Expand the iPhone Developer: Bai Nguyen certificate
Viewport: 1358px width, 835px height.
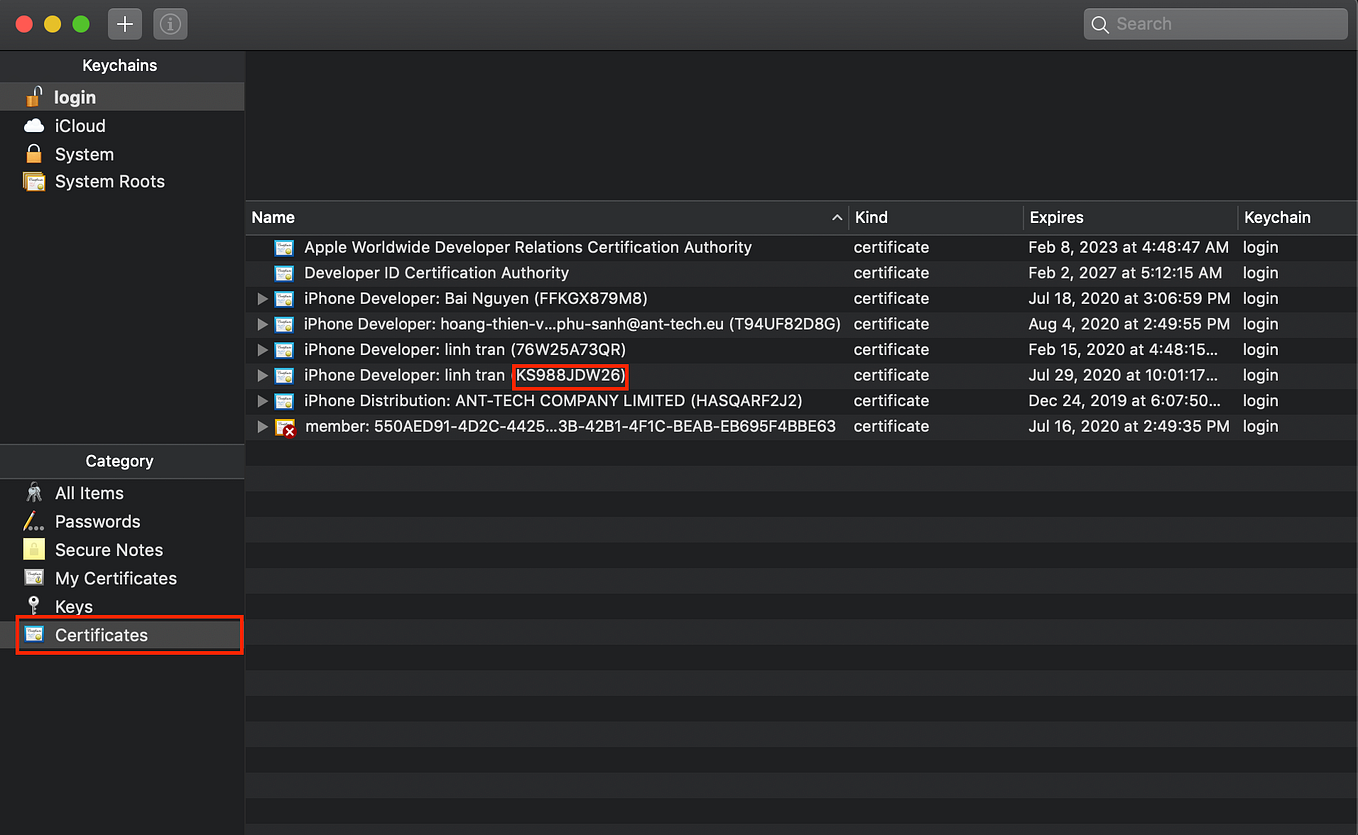pos(263,299)
